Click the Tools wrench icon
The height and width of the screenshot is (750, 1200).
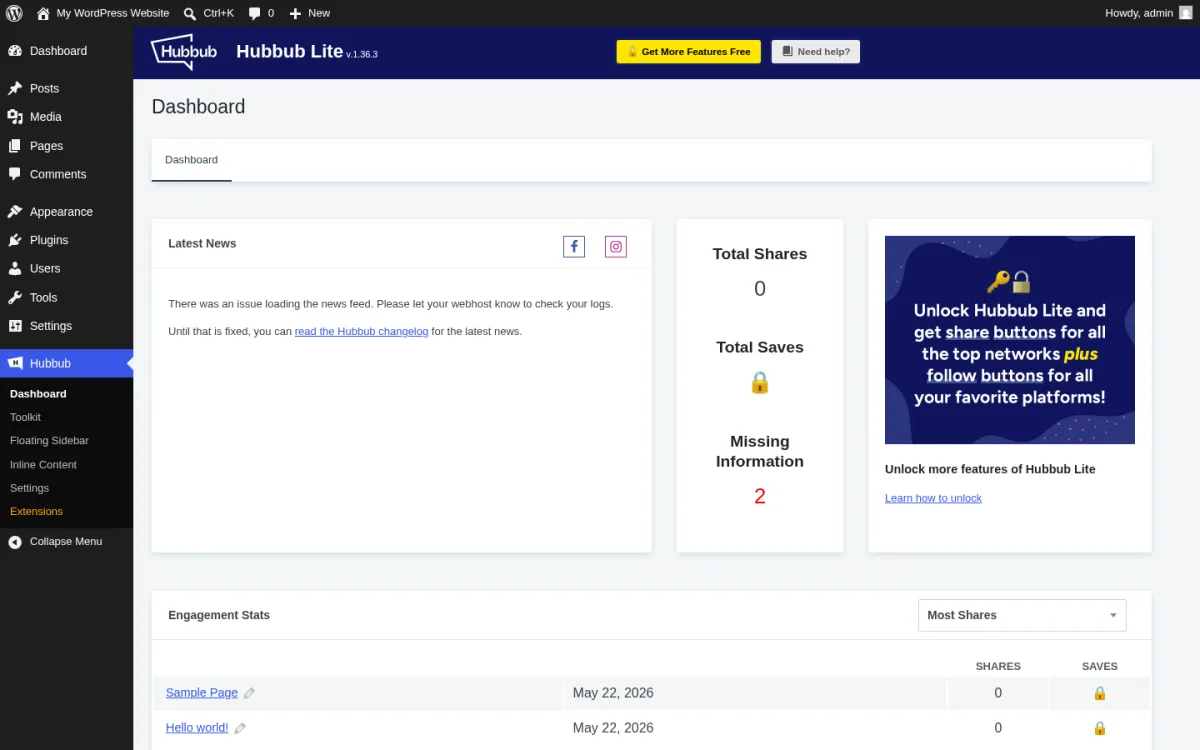(15, 298)
